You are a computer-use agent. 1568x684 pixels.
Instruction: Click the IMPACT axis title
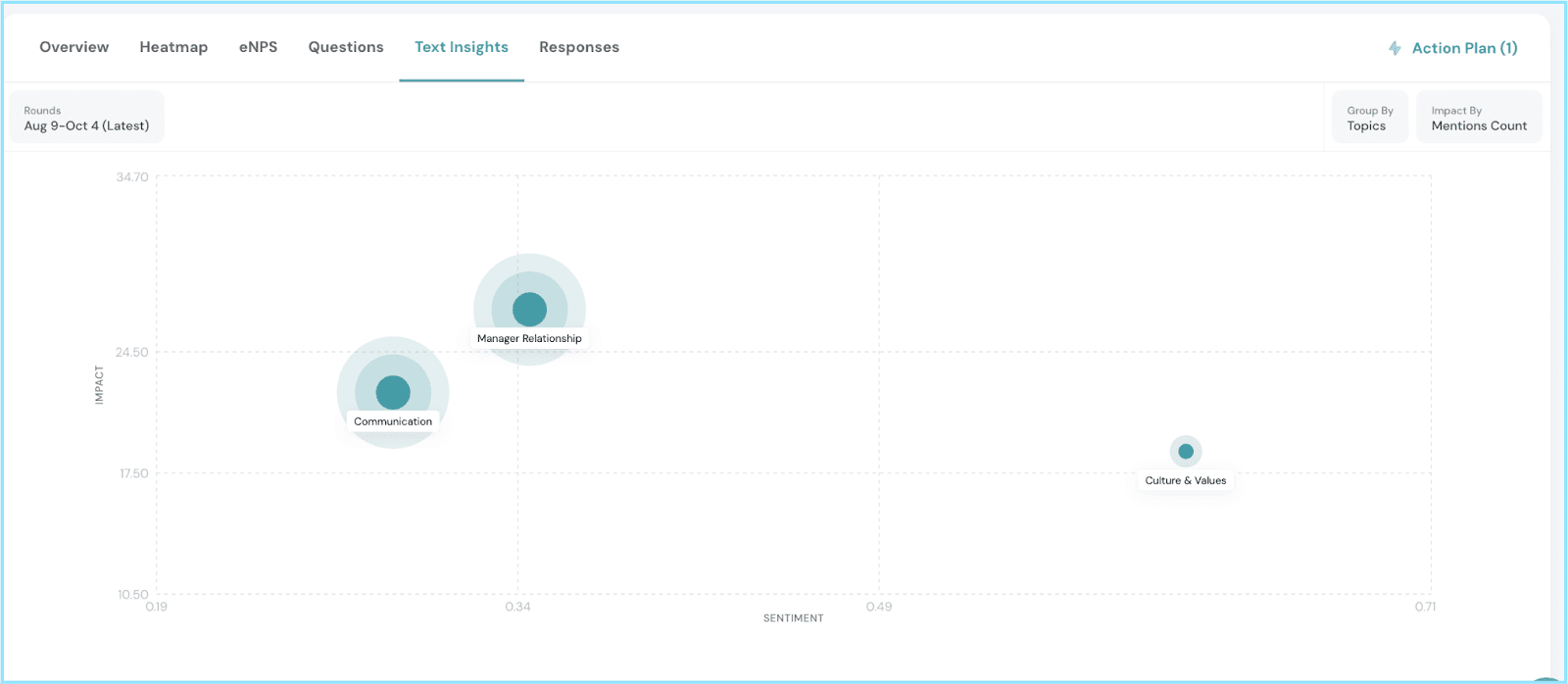[x=99, y=385]
